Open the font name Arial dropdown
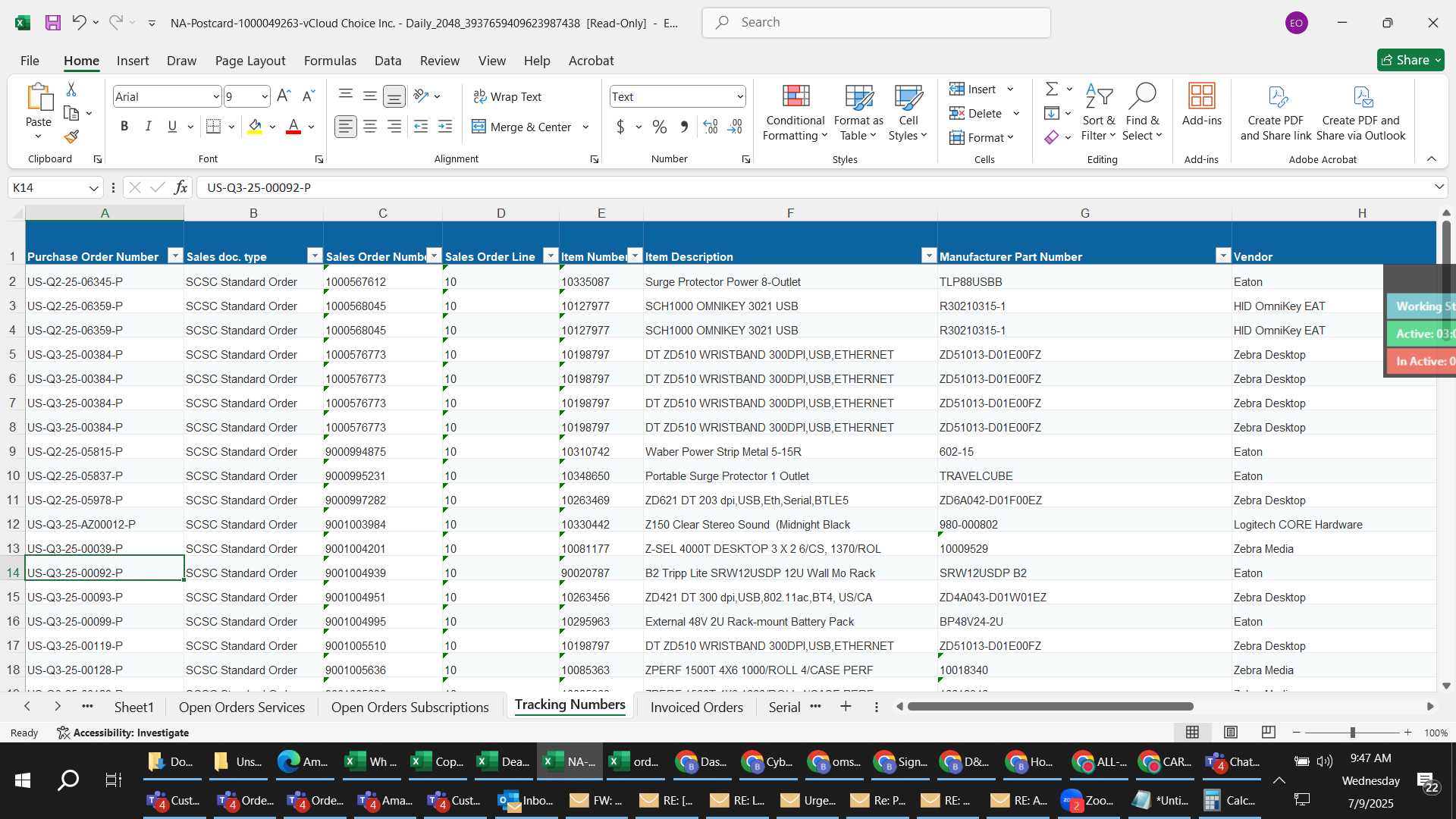This screenshot has width=1456, height=819. pyautogui.click(x=215, y=97)
